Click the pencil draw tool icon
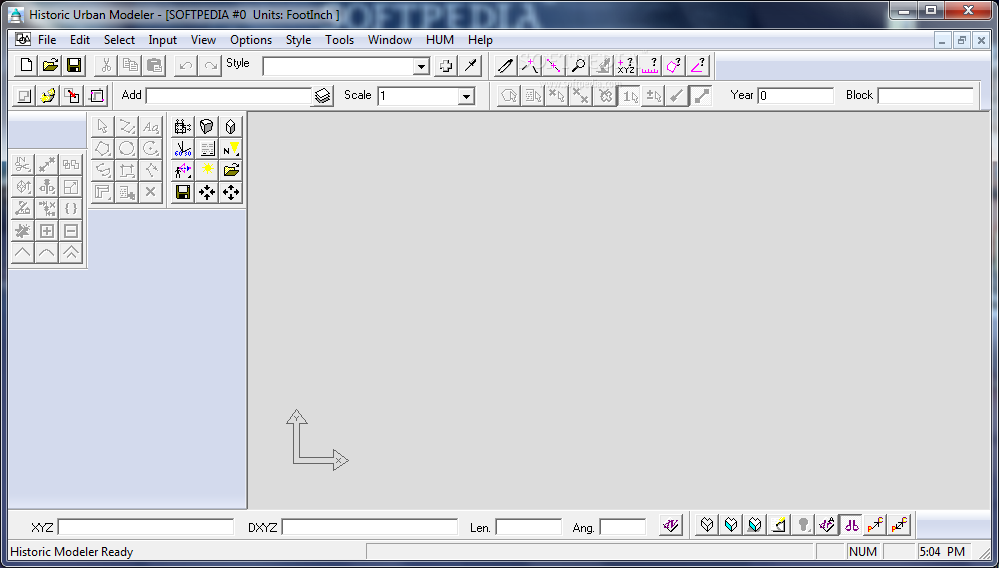 (x=505, y=65)
